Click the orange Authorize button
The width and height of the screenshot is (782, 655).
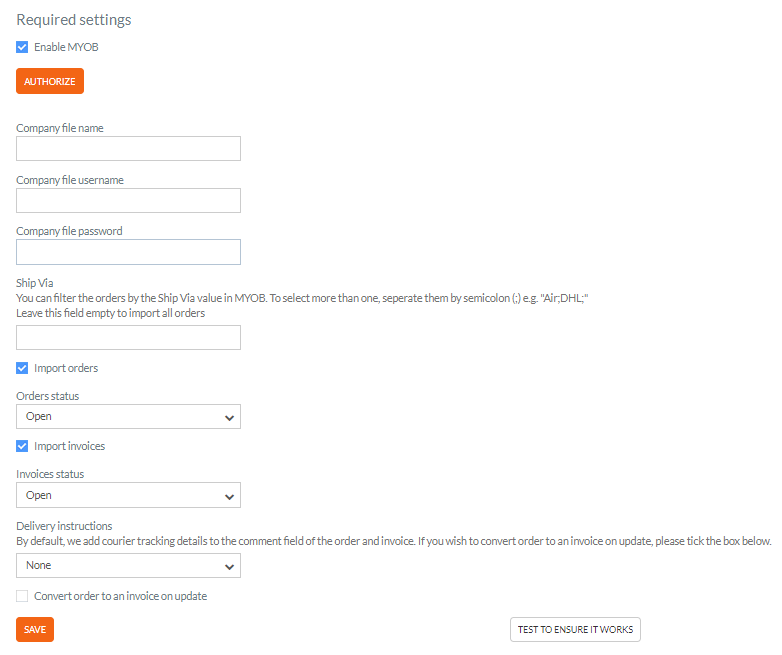tap(50, 81)
